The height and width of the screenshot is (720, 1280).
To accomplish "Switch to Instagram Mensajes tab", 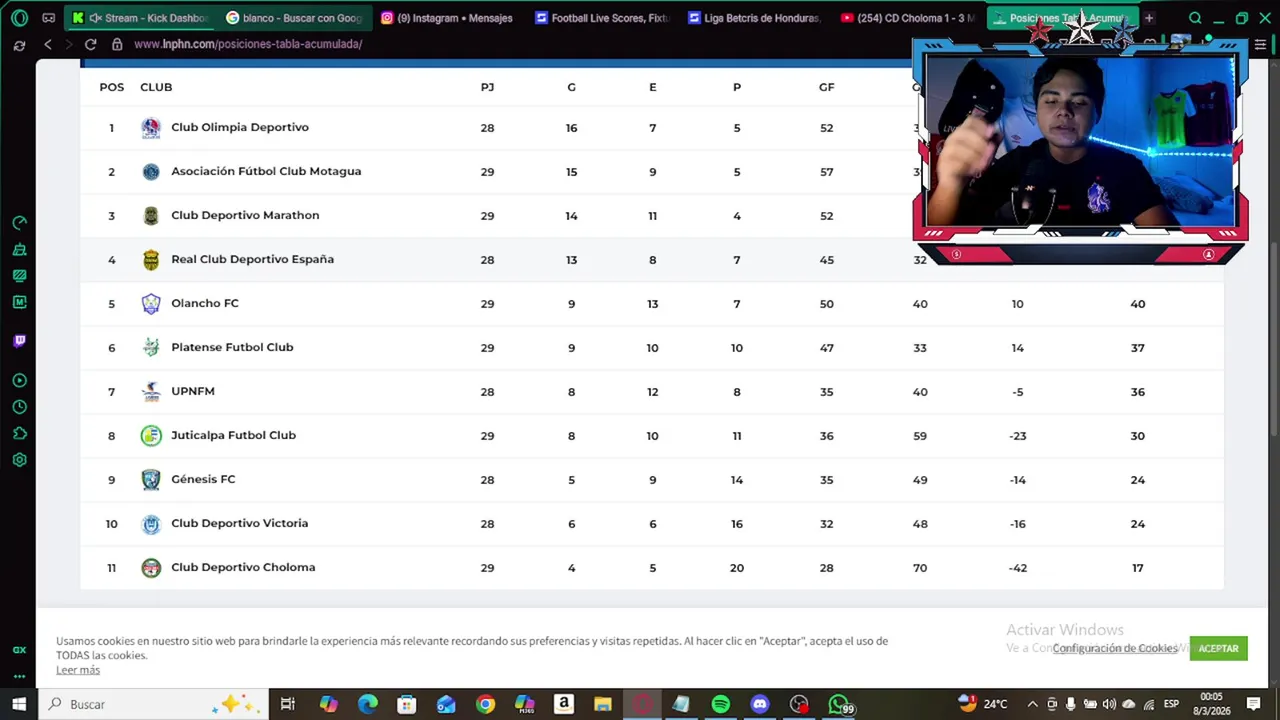I will (x=448, y=18).
